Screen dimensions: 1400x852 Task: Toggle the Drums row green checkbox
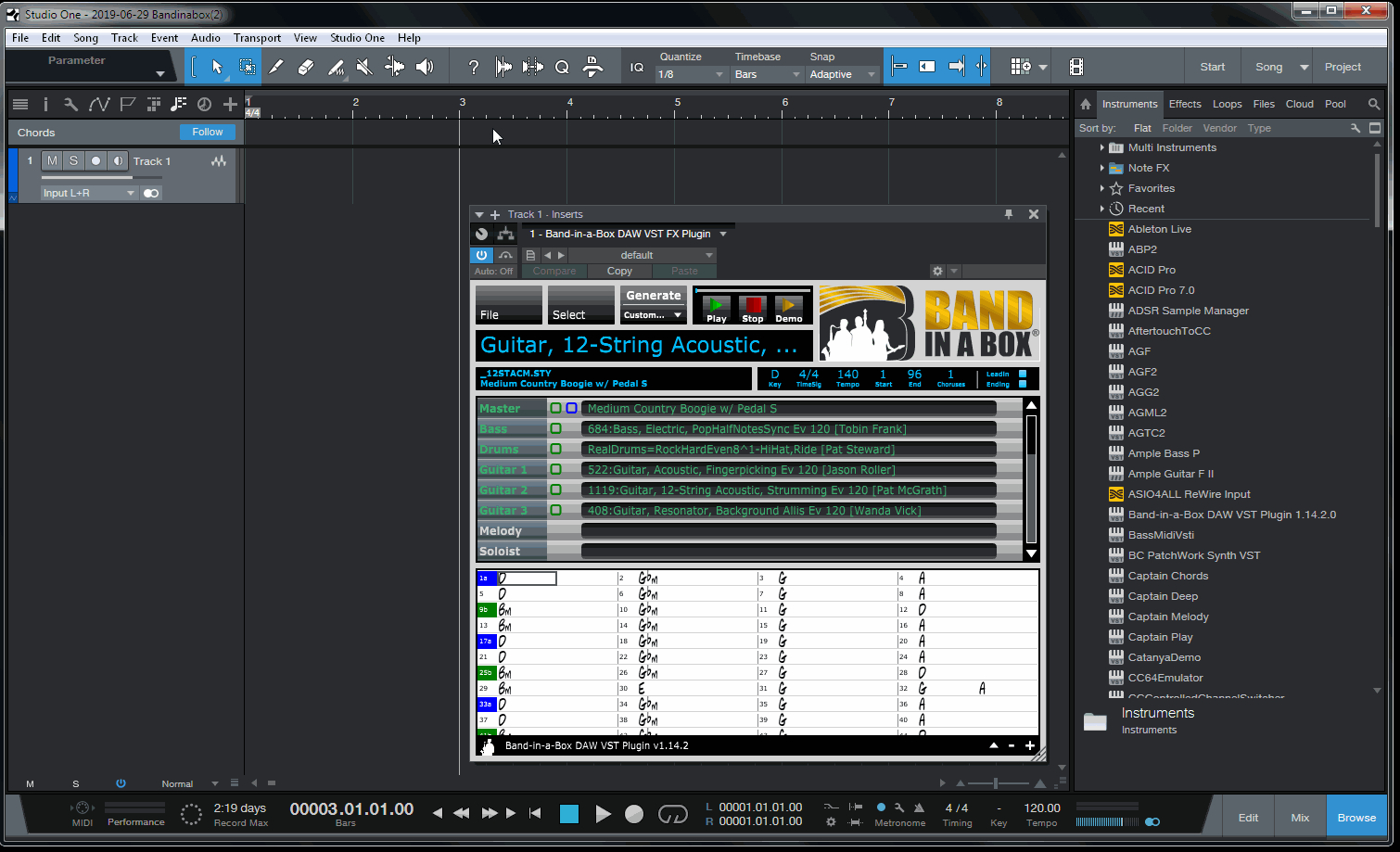click(555, 449)
